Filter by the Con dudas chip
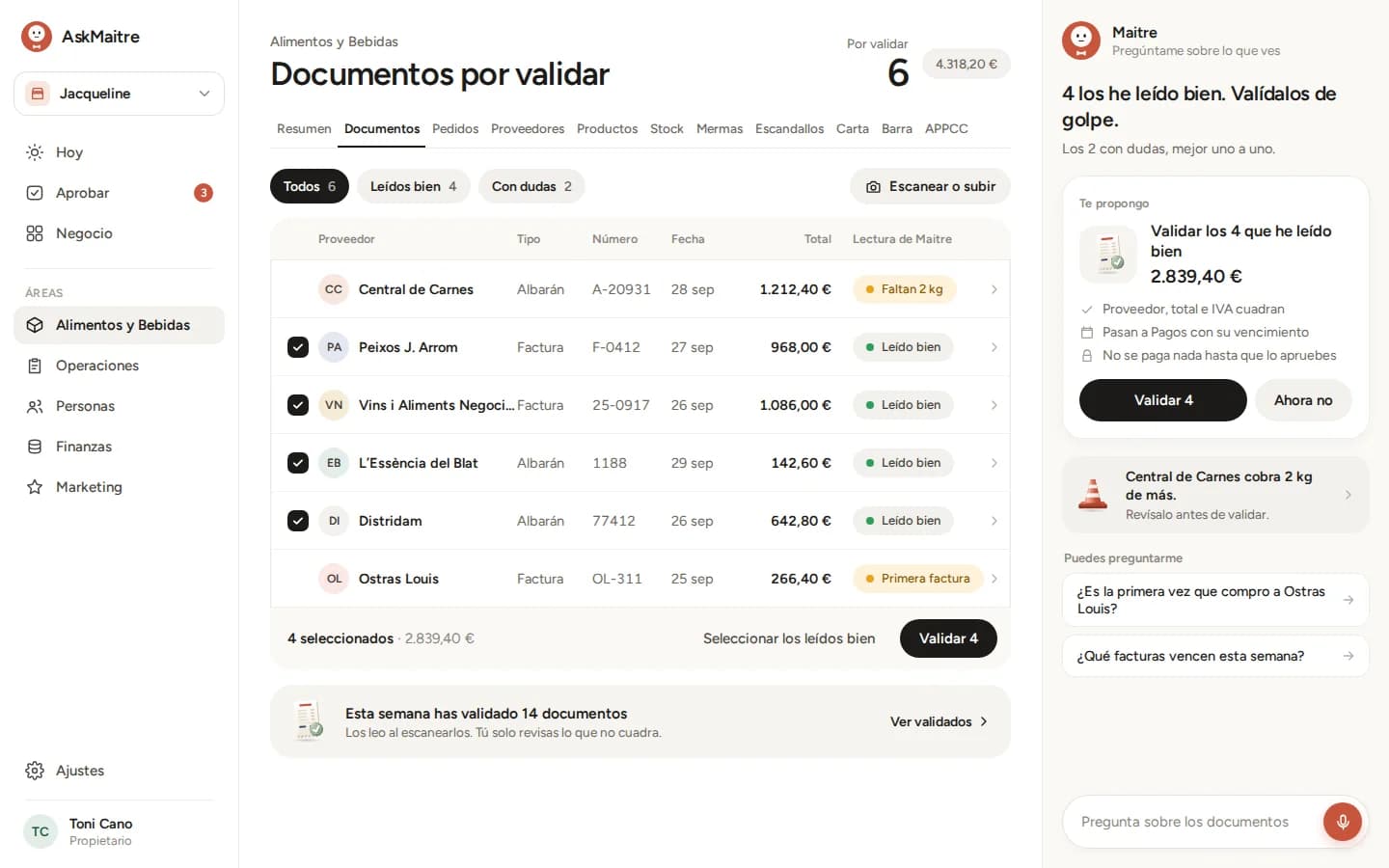The height and width of the screenshot is (868, 1389). [x=531, y=186]
